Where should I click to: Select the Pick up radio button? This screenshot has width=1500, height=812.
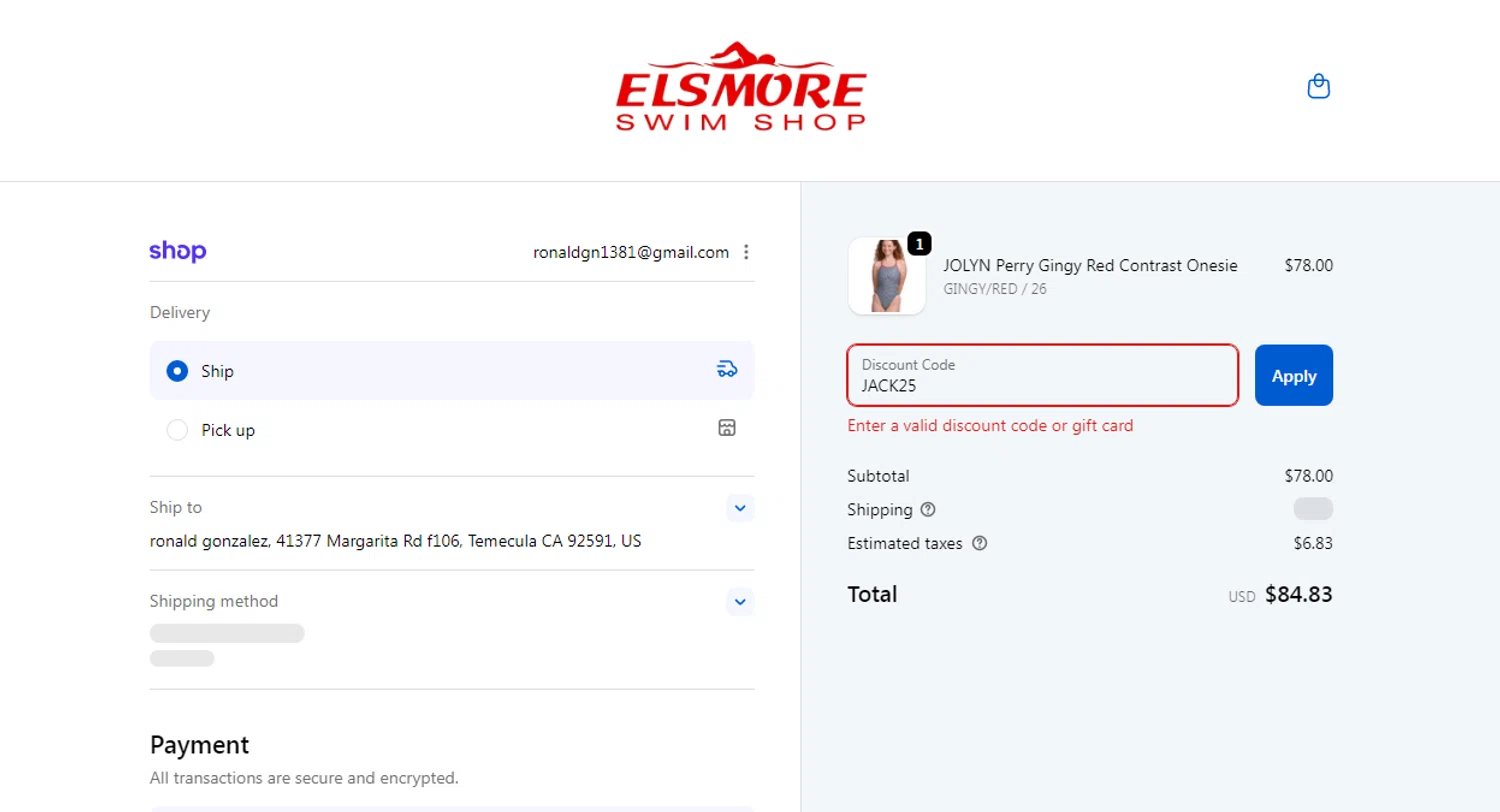(x=177, y=430)
